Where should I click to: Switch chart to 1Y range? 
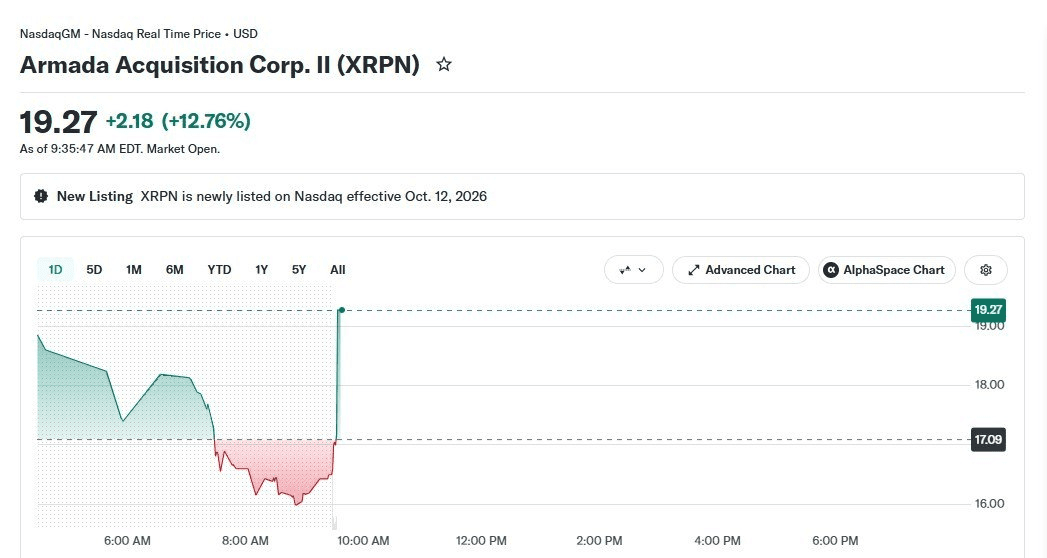tap(261, 270)
